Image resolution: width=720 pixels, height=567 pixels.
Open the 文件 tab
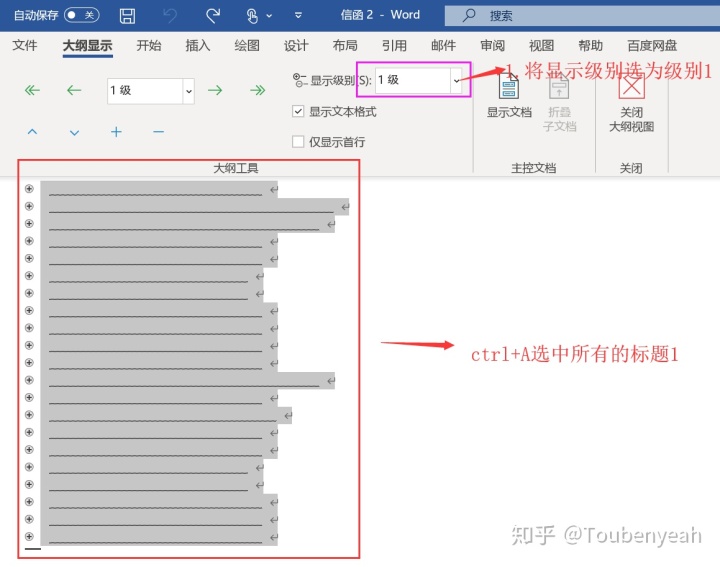tap(25, 45)
